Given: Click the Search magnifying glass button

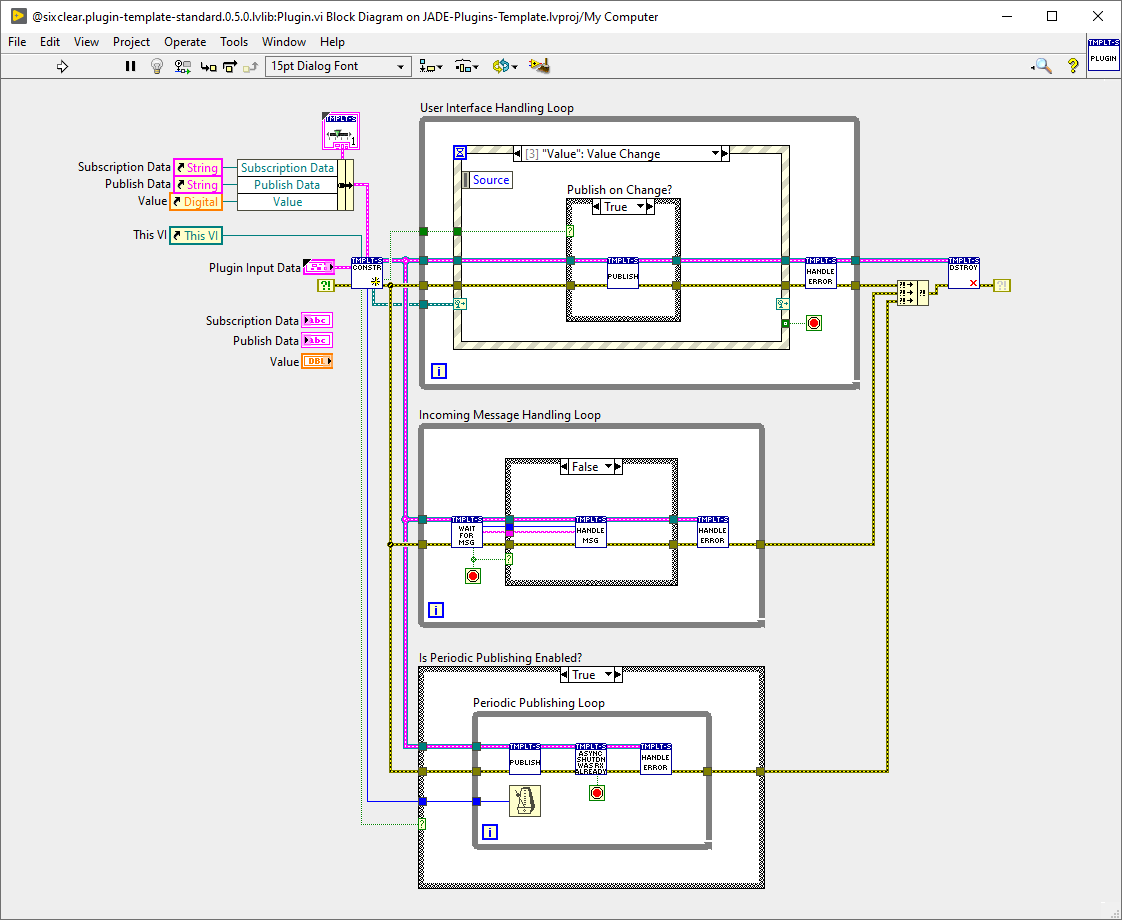Looking at the screenshot, I should point(1041,66).
